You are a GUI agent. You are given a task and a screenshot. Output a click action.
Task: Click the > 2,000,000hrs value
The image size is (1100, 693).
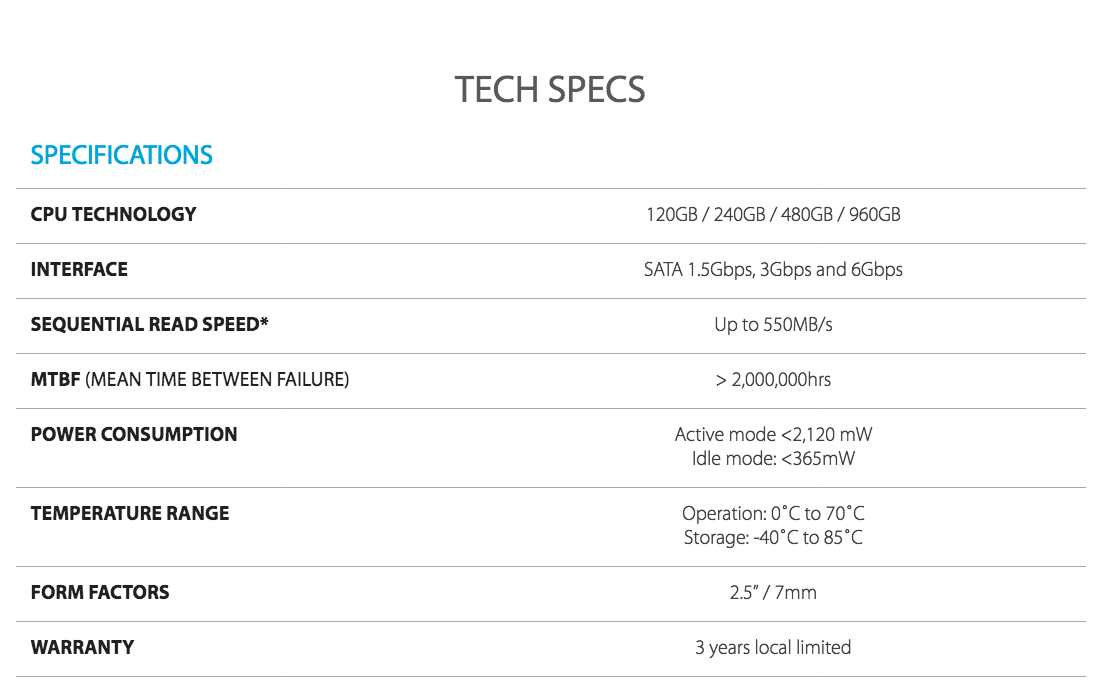[x=773, y=379]
